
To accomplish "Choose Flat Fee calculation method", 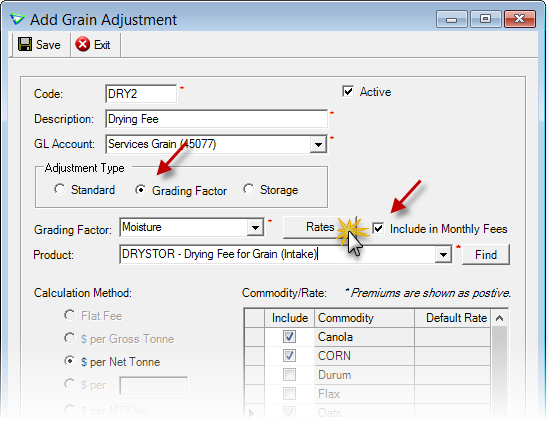I will coord(69,315).
